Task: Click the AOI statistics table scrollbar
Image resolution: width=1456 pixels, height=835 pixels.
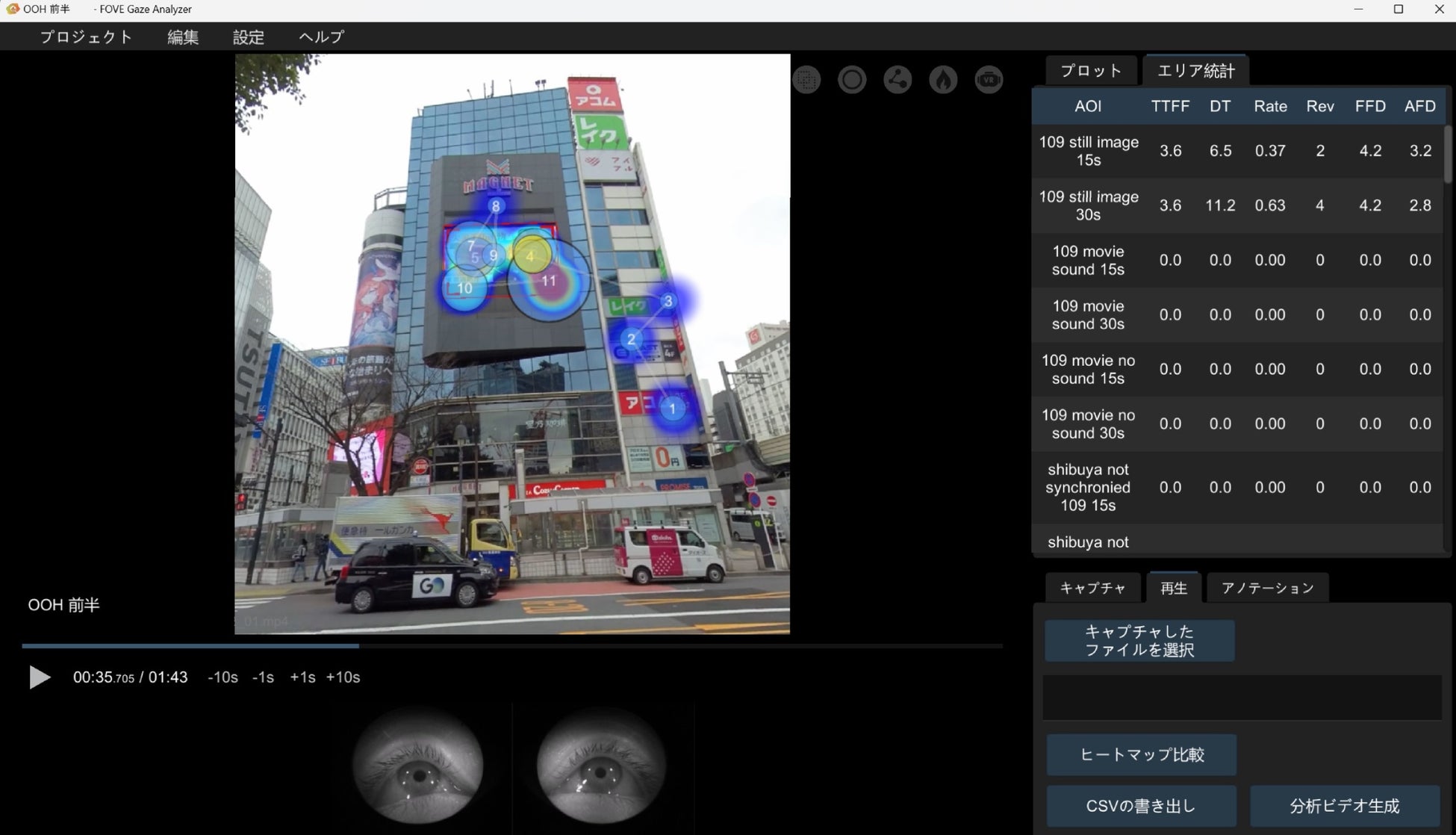Action: pos(1448,155)
